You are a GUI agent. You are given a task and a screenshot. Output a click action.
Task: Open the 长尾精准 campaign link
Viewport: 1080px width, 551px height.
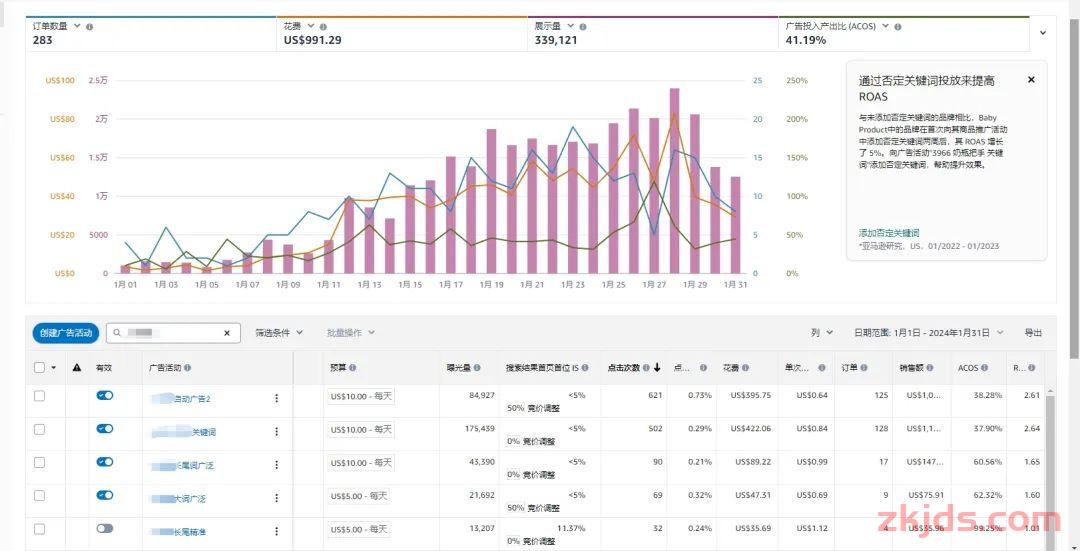179,532
